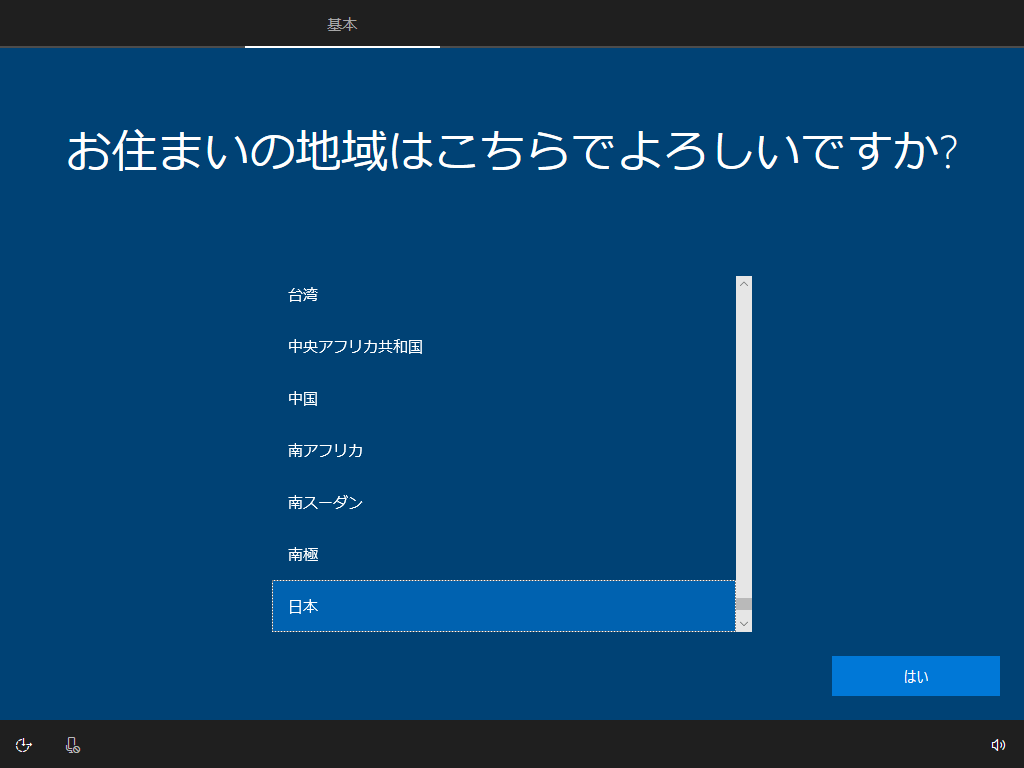Click the volume speaker icon
1024x768 pixels.
pyautogui.click(x=997, y=745)
